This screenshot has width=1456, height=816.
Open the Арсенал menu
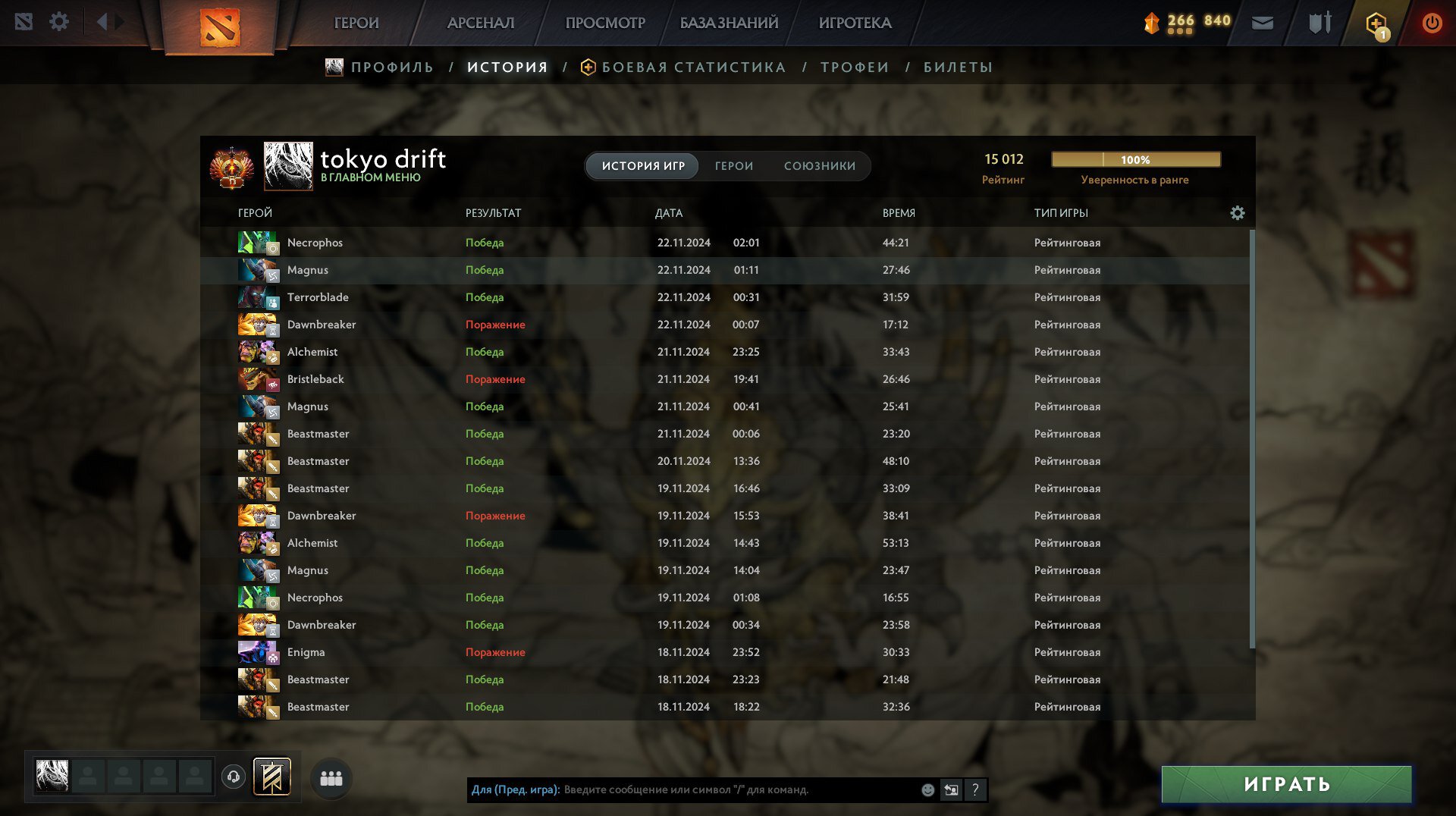coord(481,23)
